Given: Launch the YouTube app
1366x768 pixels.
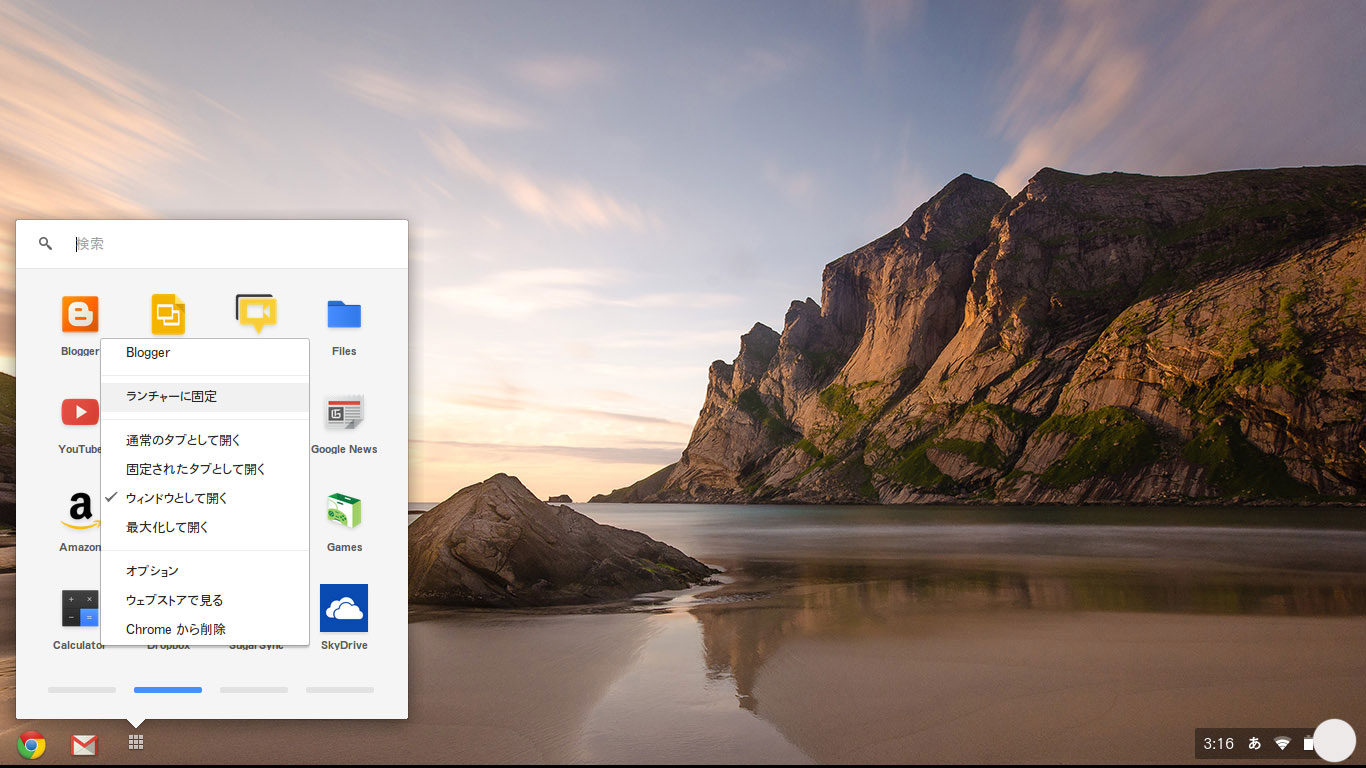Looking at the screenshot, I should click(x=80, y=412).
